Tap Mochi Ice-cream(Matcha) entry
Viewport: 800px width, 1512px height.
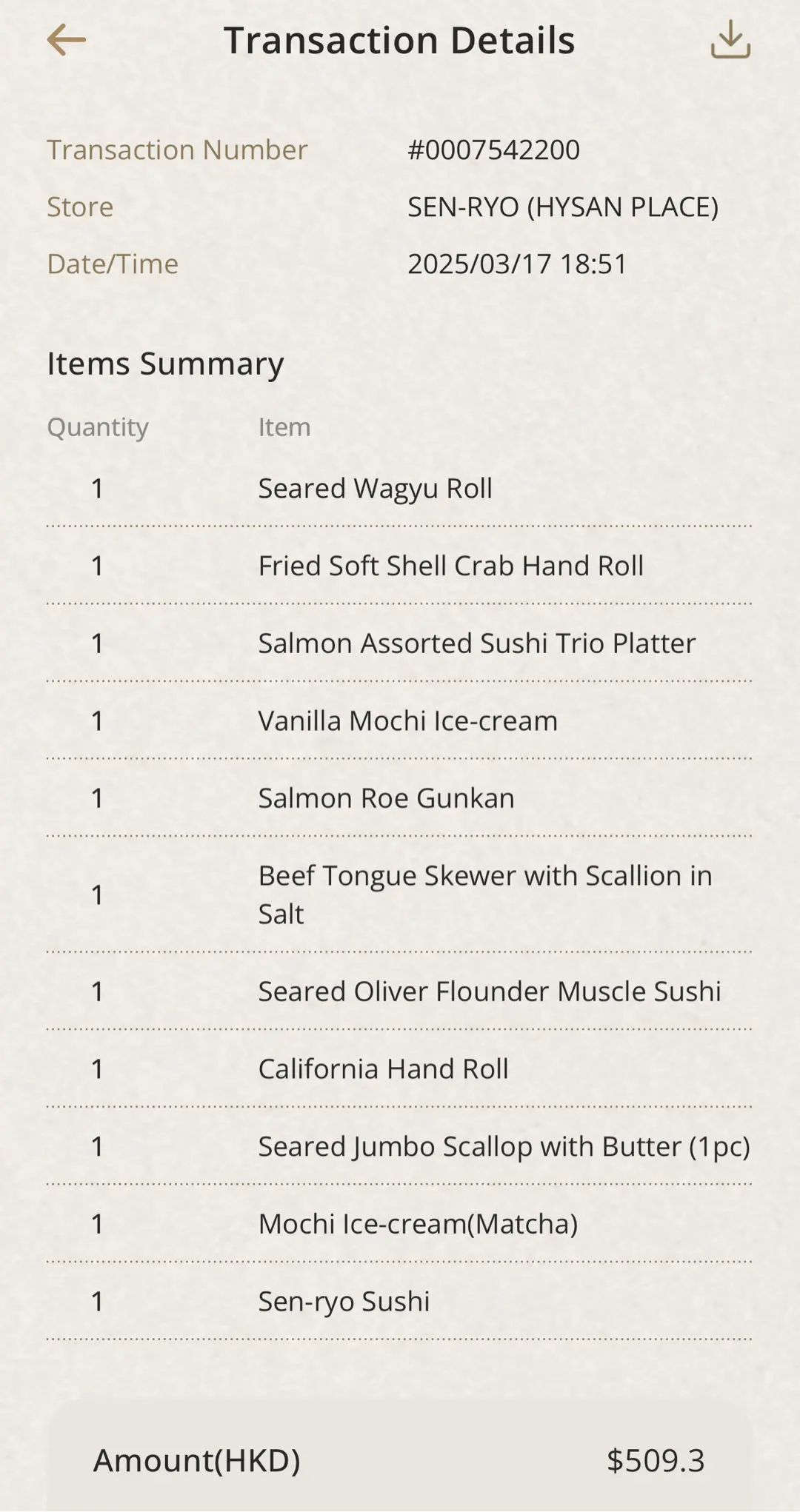(x=418, y=1224)
